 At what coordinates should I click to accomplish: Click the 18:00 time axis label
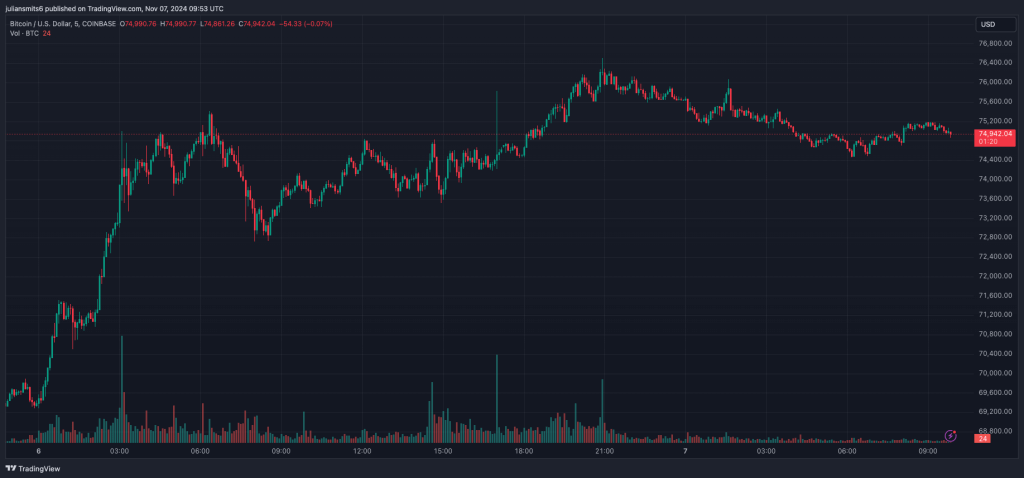click(x=523, y=451)
